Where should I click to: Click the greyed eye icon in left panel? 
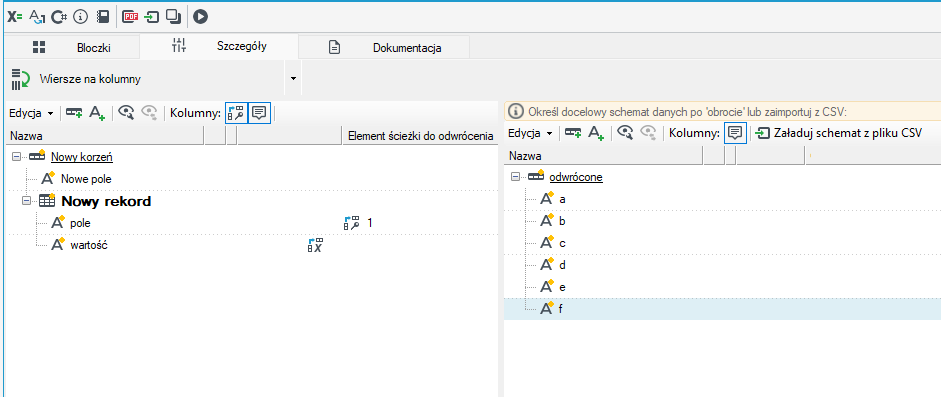(x=149, y=113)
